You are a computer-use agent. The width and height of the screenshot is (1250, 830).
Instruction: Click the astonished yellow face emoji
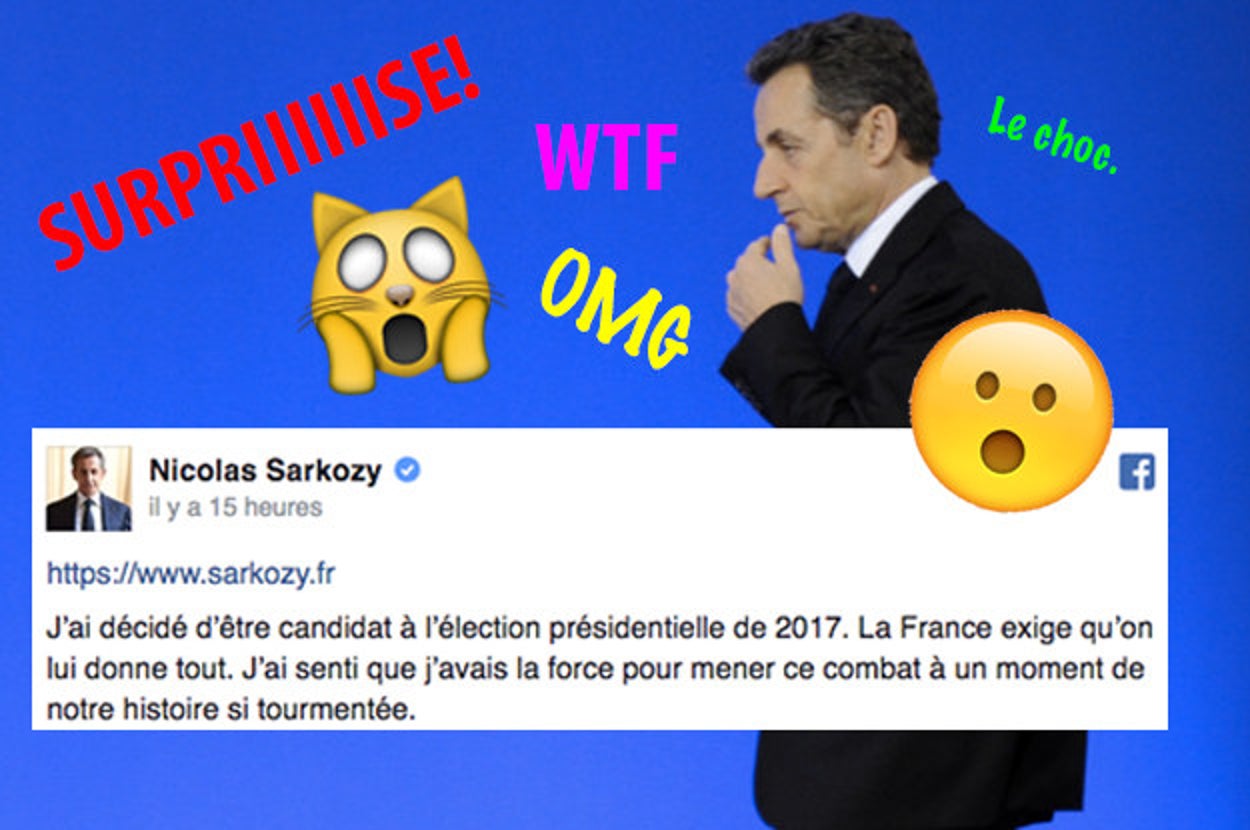coord(1011,411)
